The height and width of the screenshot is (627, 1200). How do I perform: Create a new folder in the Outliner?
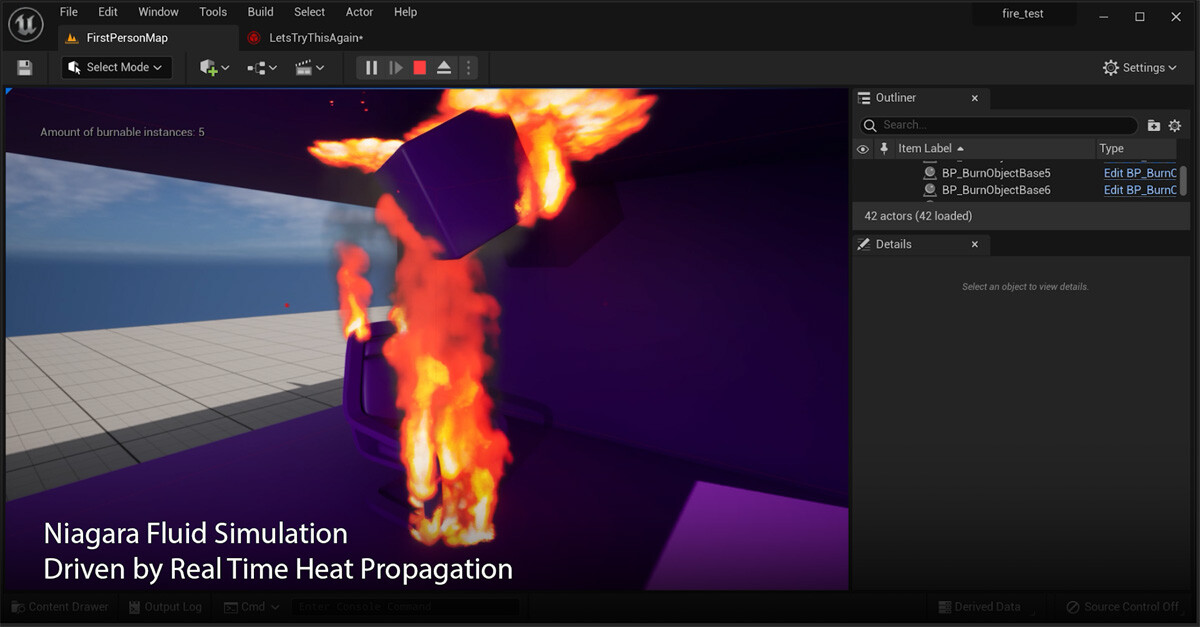pos(1154,125)
